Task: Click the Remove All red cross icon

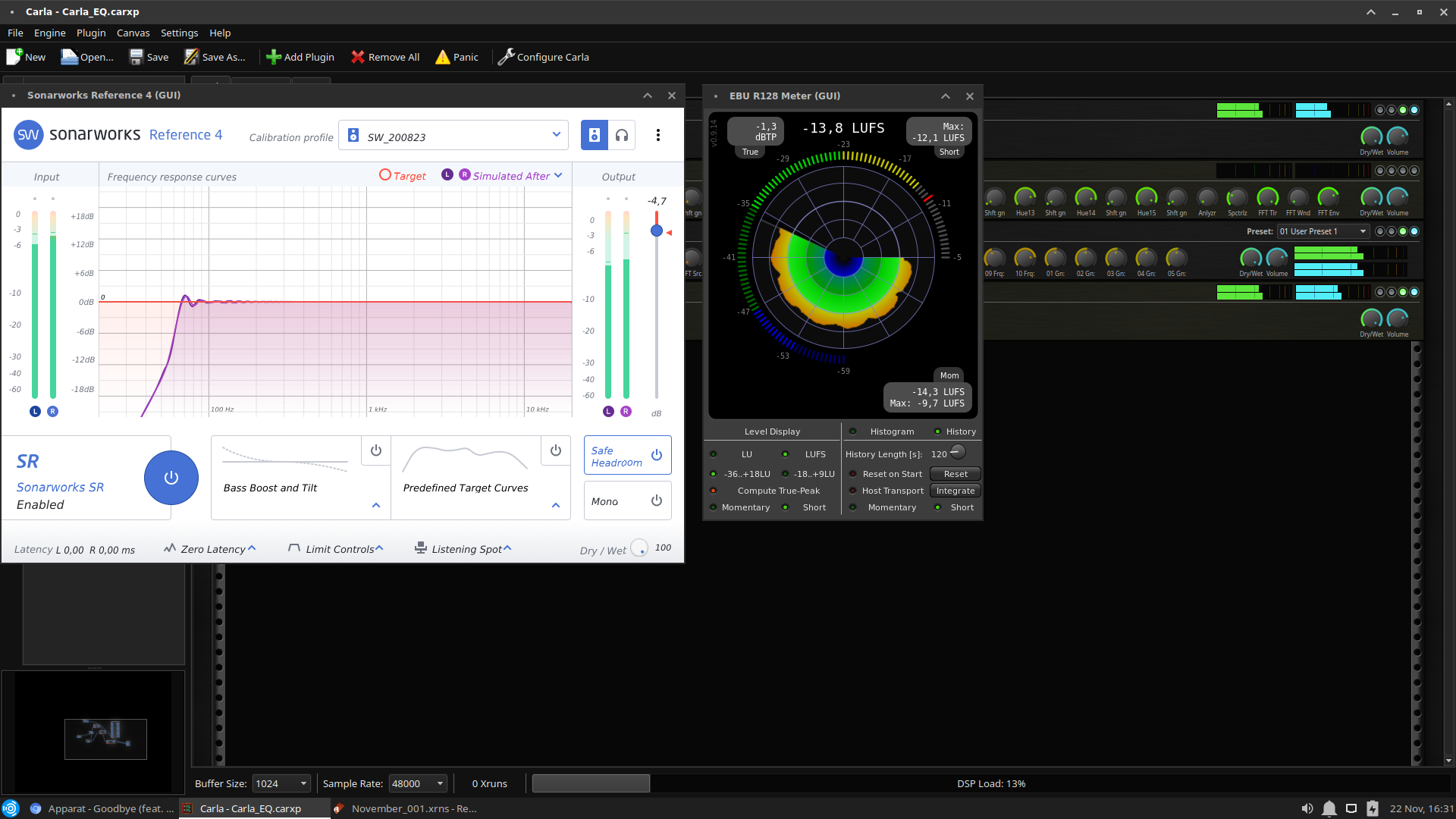Action: click(x=358, y=57)
